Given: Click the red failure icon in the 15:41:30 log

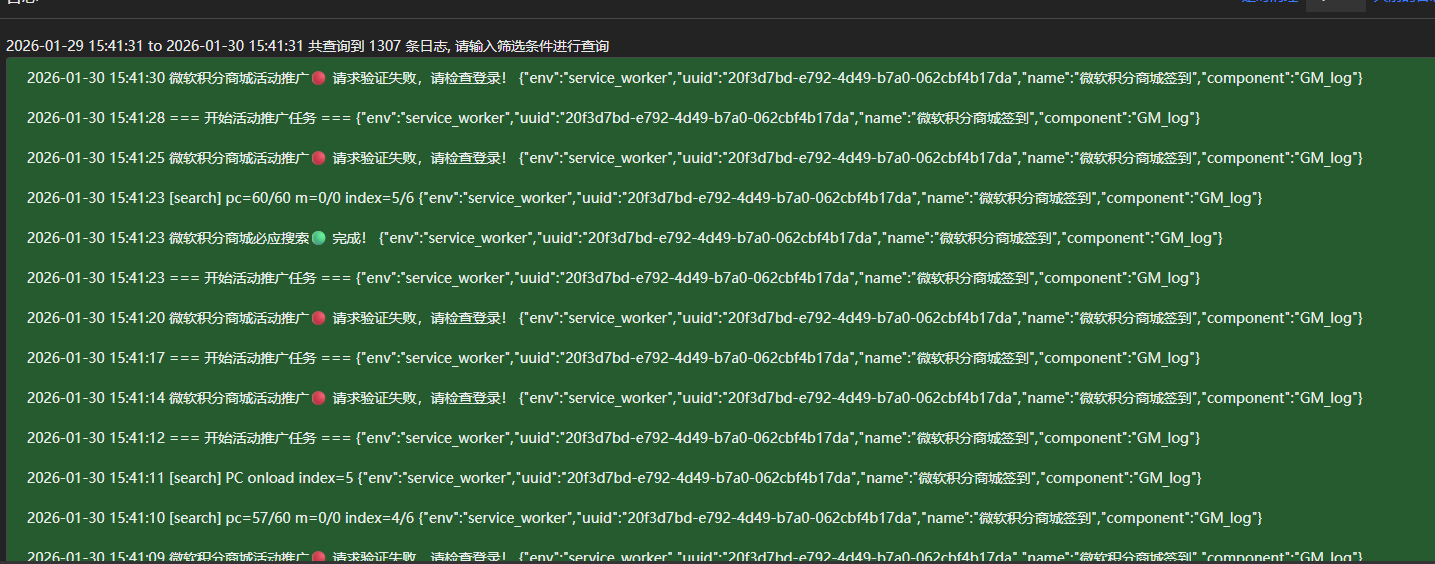Looking at the screenshot, I should [319, 78].
